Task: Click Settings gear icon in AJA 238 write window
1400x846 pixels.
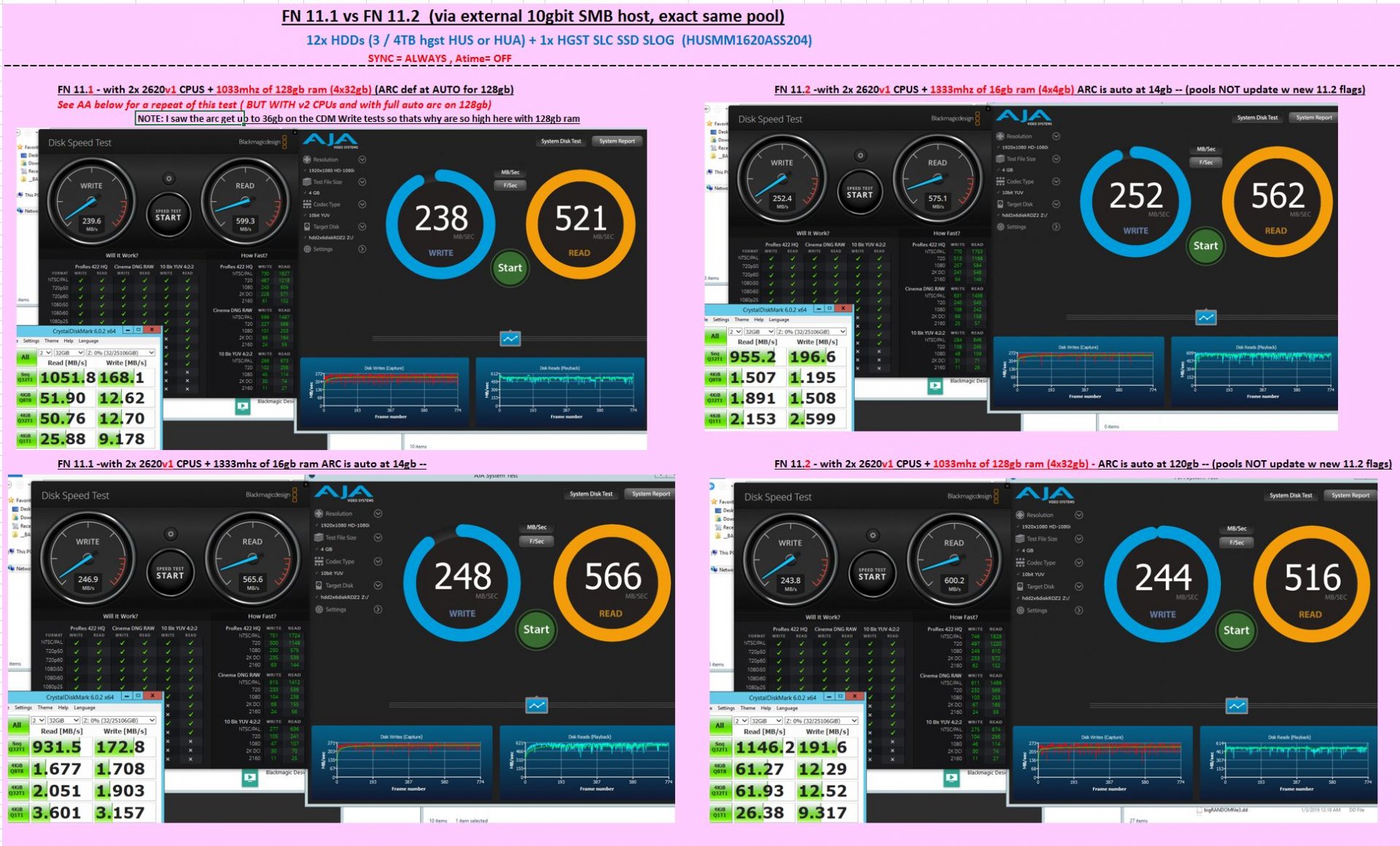Action: [x=307, y=249]
